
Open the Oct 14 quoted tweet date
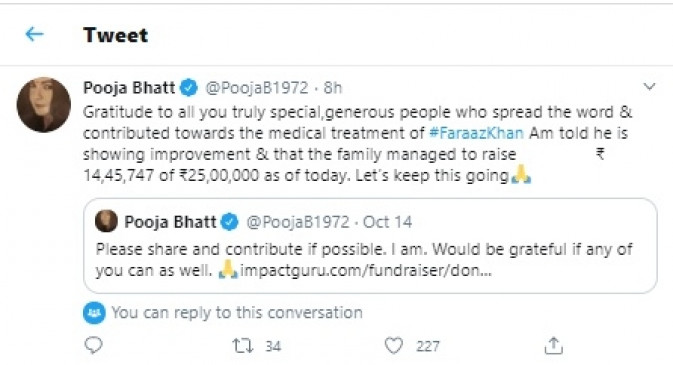pos(387,222)
